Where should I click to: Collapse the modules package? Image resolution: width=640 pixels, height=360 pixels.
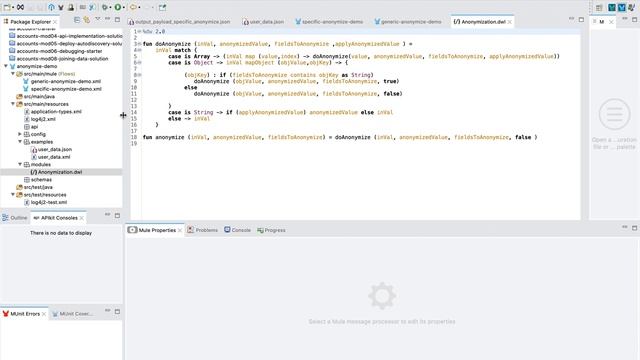tap(20, 164)
